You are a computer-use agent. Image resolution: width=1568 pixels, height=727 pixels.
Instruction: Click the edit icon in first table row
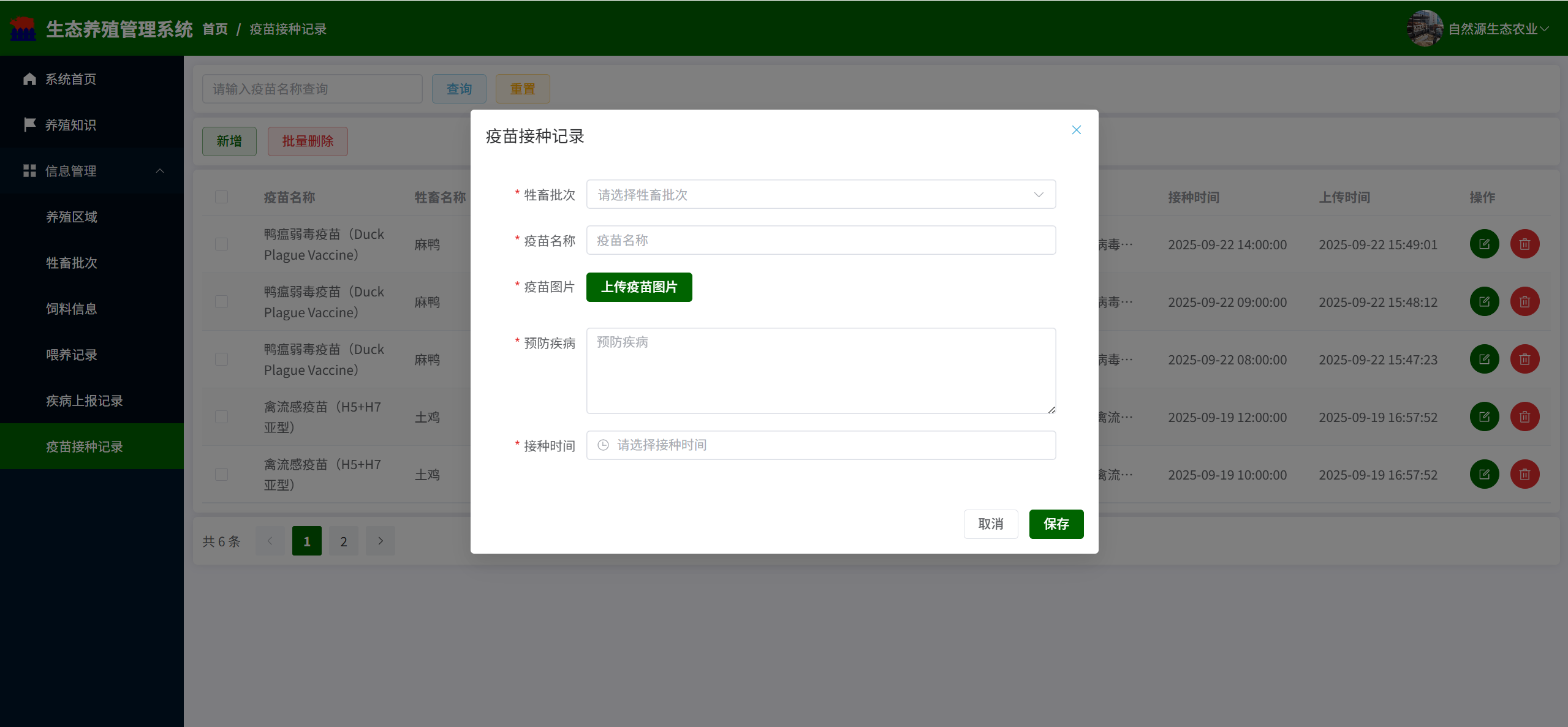point(1483,244)
